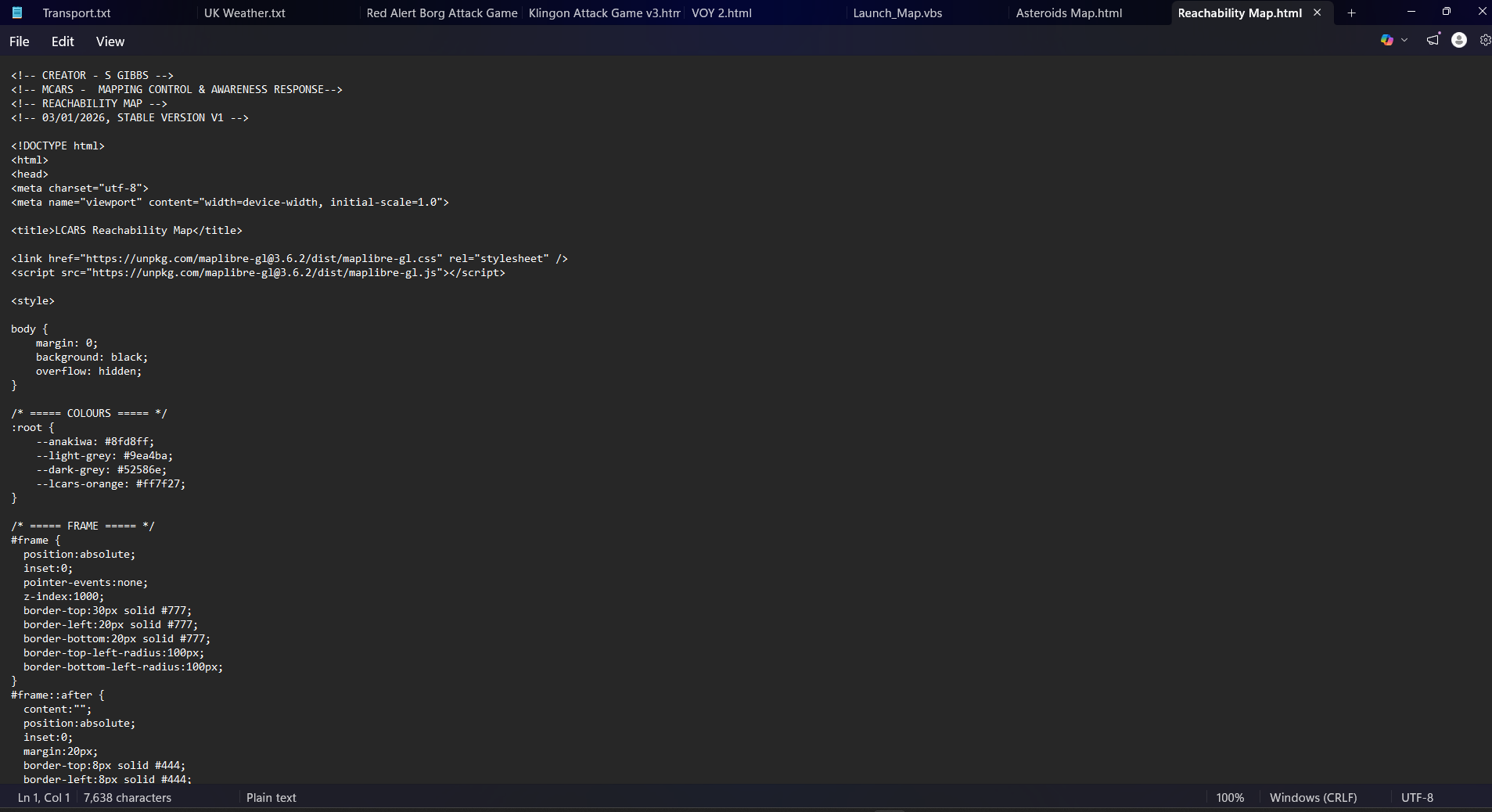Click Plain text format indicator
The width and height of the screenshot is (1492, 812).
[x=271, y=798]
